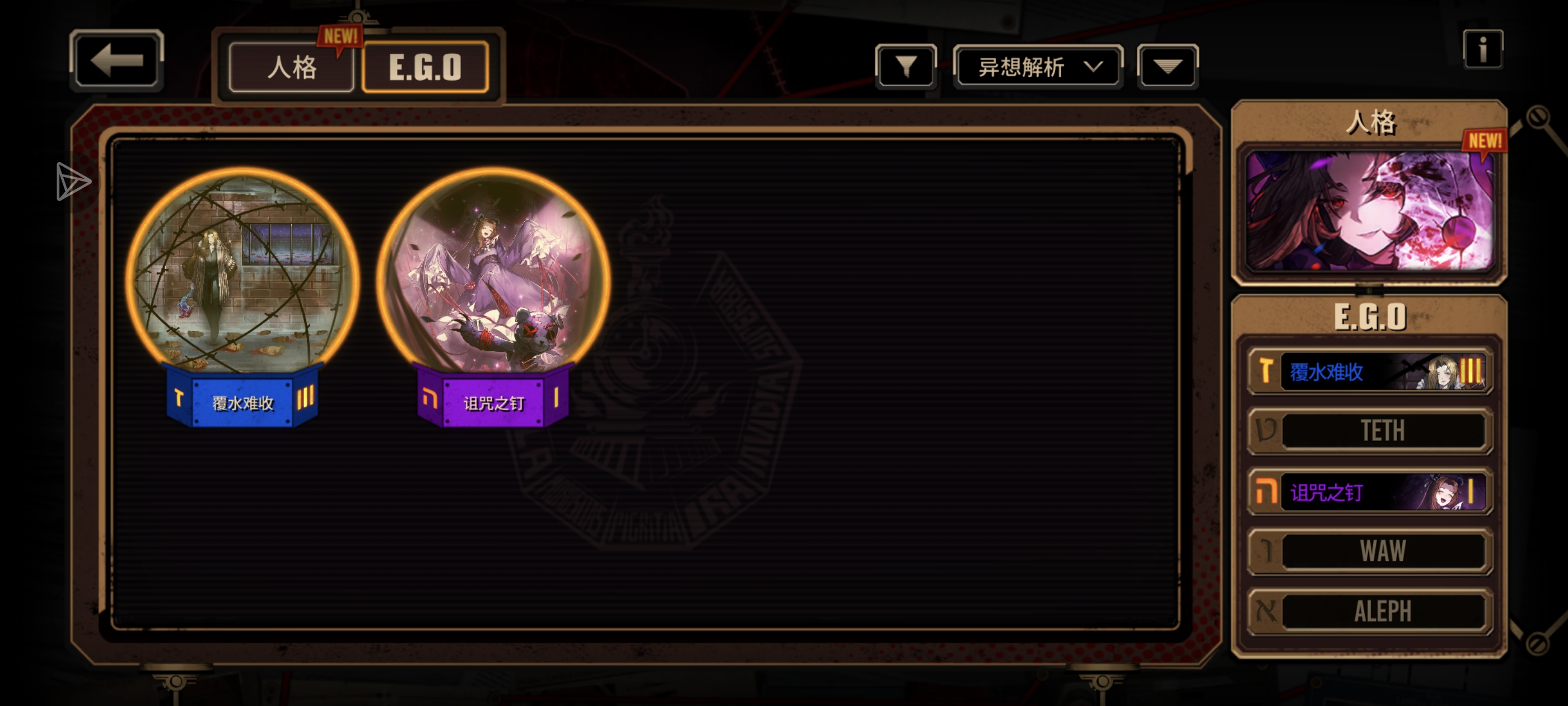The image size is (1568, 706).
Task: Tap the paper plane send icon
Action: coord(73,181)
